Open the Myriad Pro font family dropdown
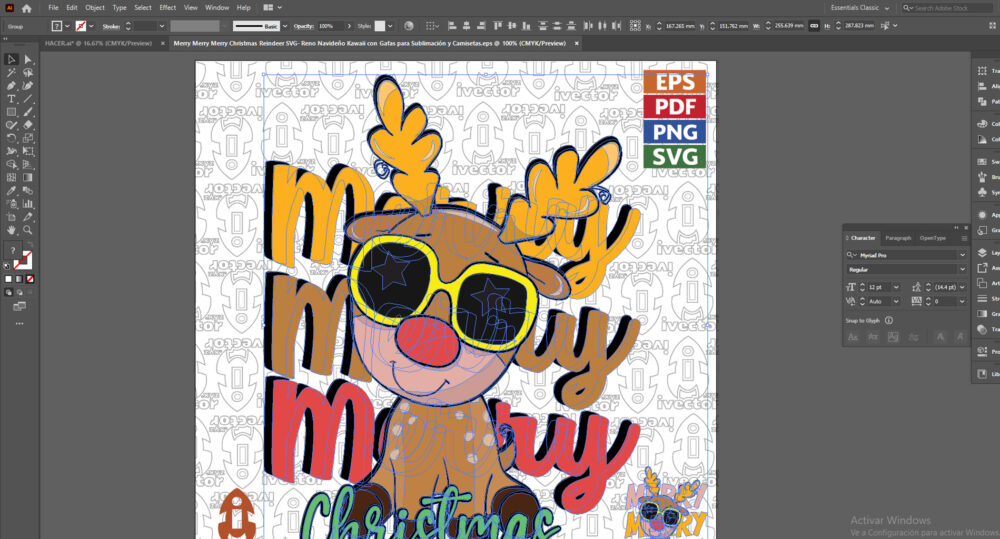1000x539 pixels. point(962,255)
